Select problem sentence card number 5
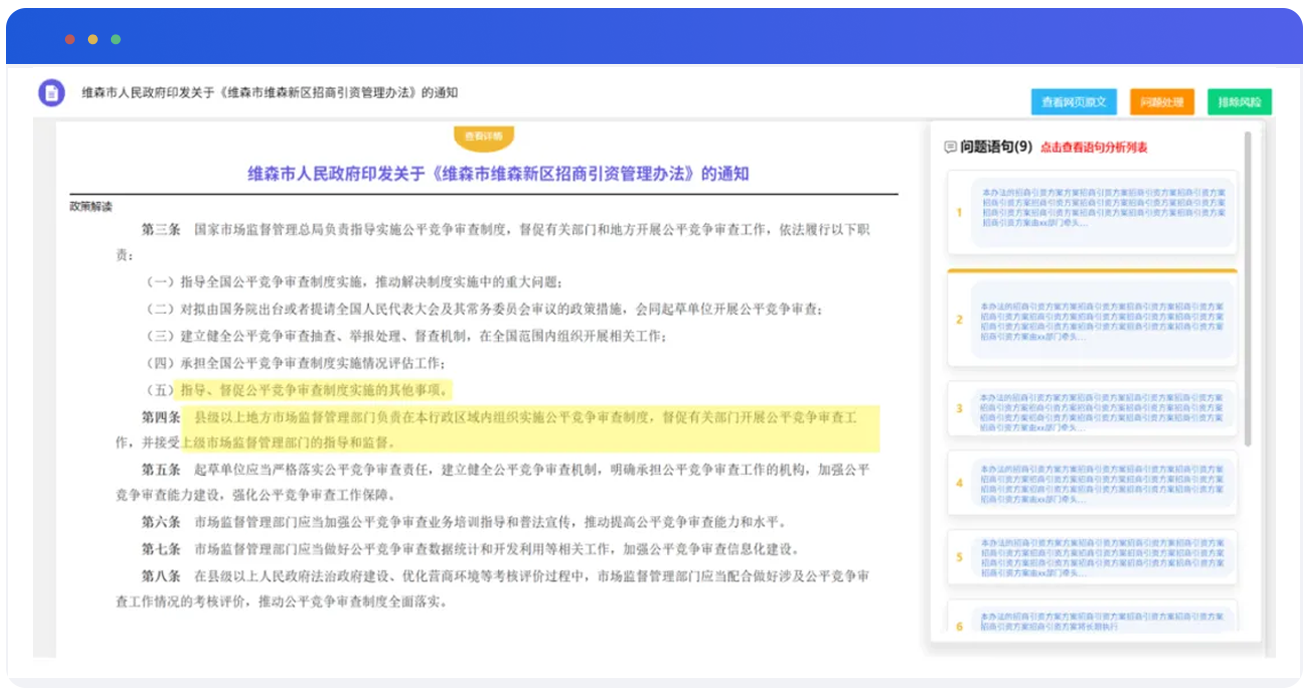The image size is (1308, 692). point(1092,557)
